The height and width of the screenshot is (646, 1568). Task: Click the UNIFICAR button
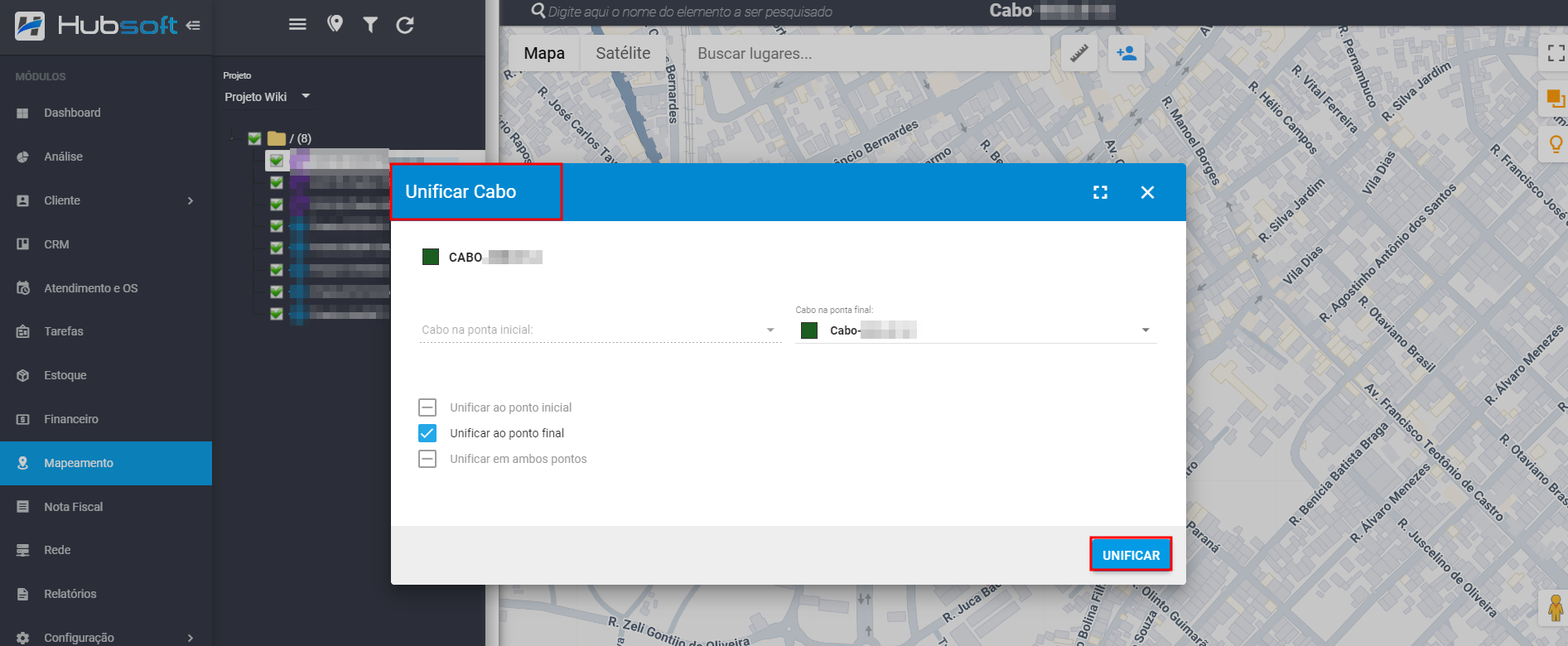[1131, 555]
